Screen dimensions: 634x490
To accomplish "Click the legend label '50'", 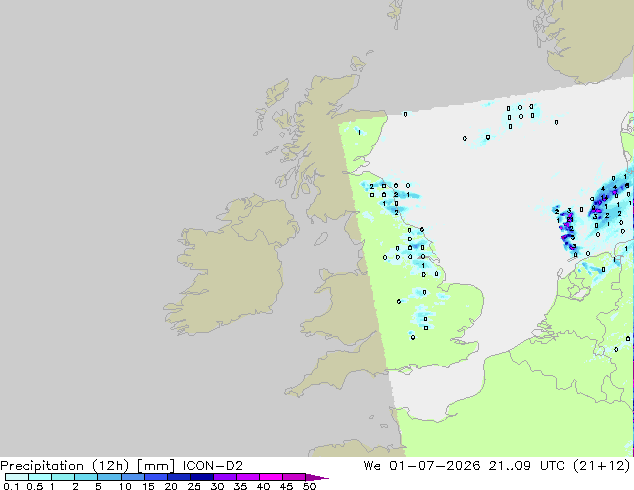I will 309,486.
